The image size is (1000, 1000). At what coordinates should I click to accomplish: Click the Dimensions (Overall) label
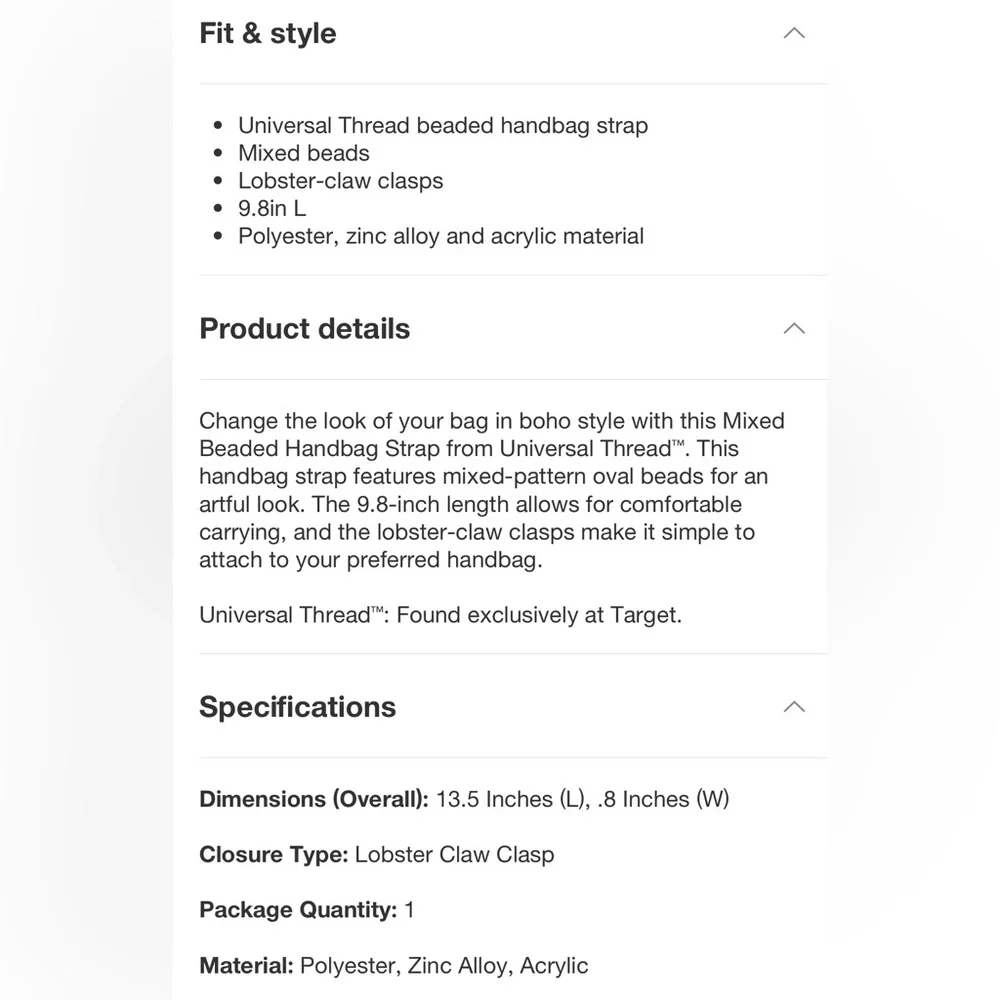click(x=314, y=799)
